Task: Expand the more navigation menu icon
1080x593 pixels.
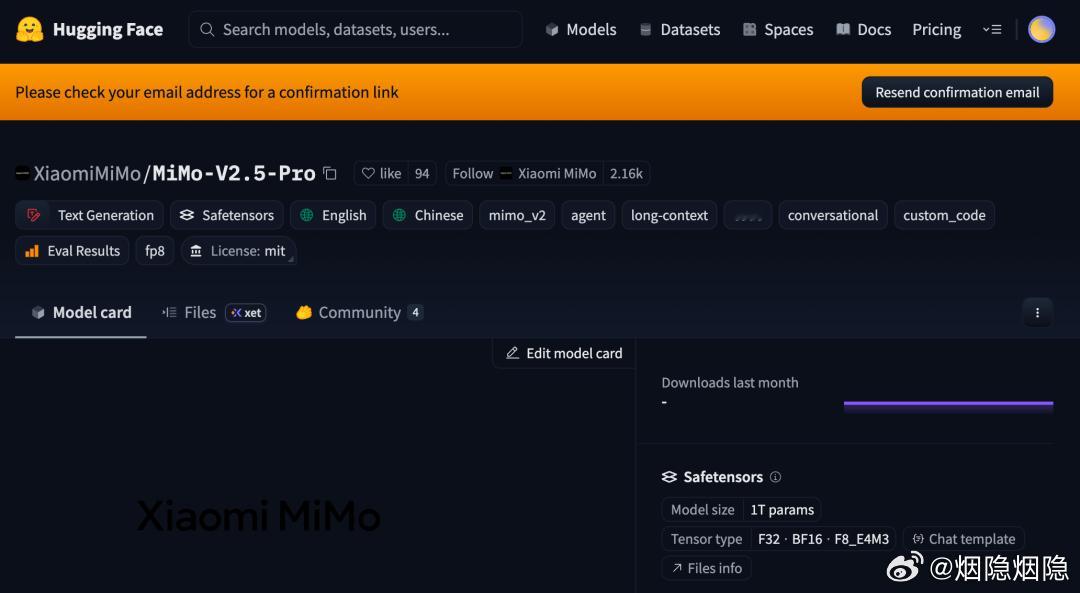Action: click(992, 30)
